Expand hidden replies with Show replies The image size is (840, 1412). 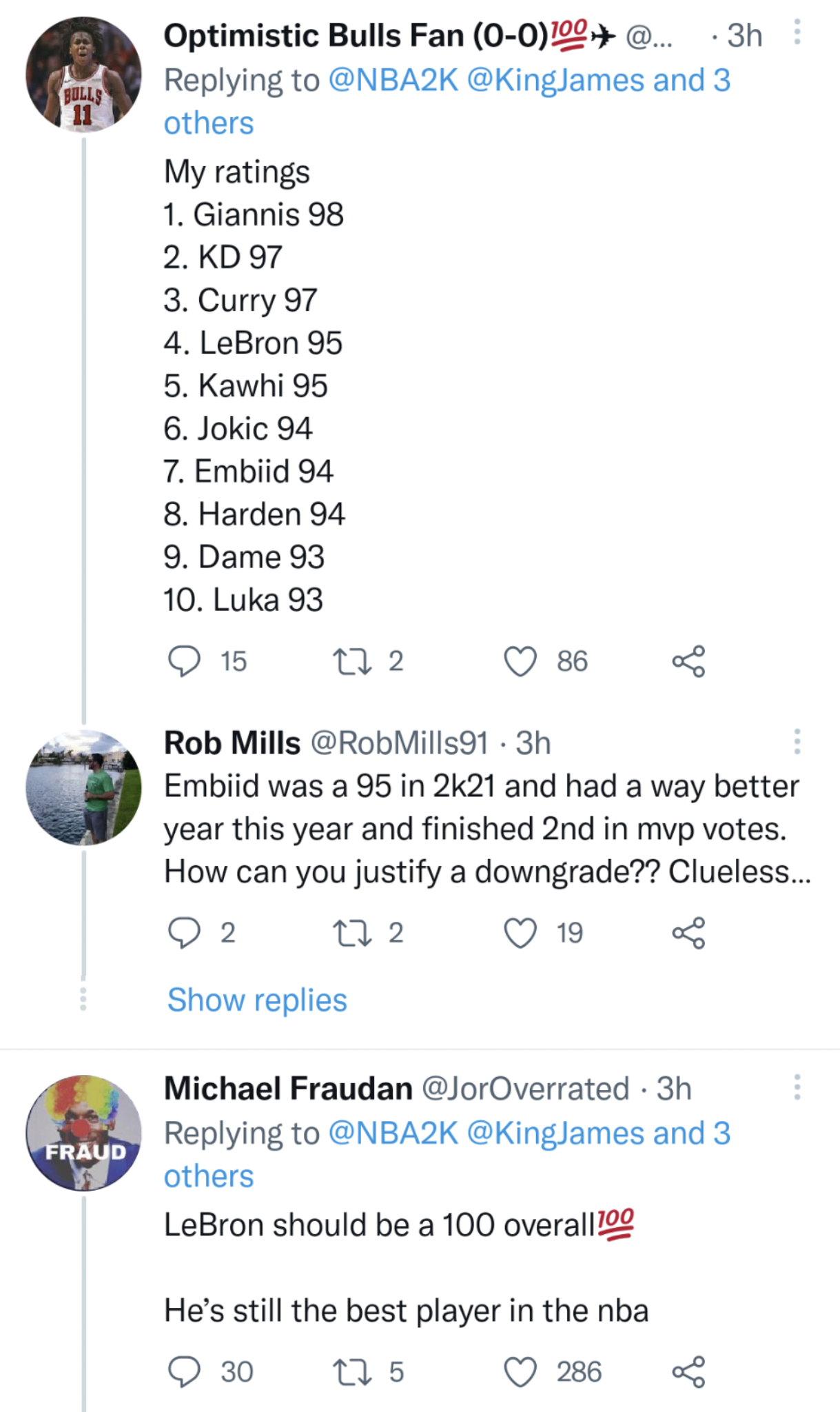[x=257, y=1000]
